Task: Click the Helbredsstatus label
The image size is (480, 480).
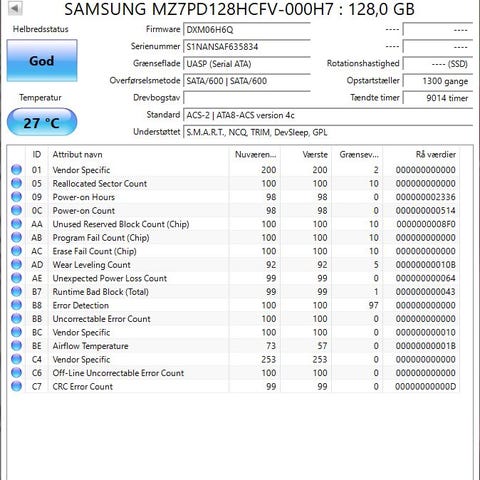Action: pyautogui.click(x=41, y=29)
